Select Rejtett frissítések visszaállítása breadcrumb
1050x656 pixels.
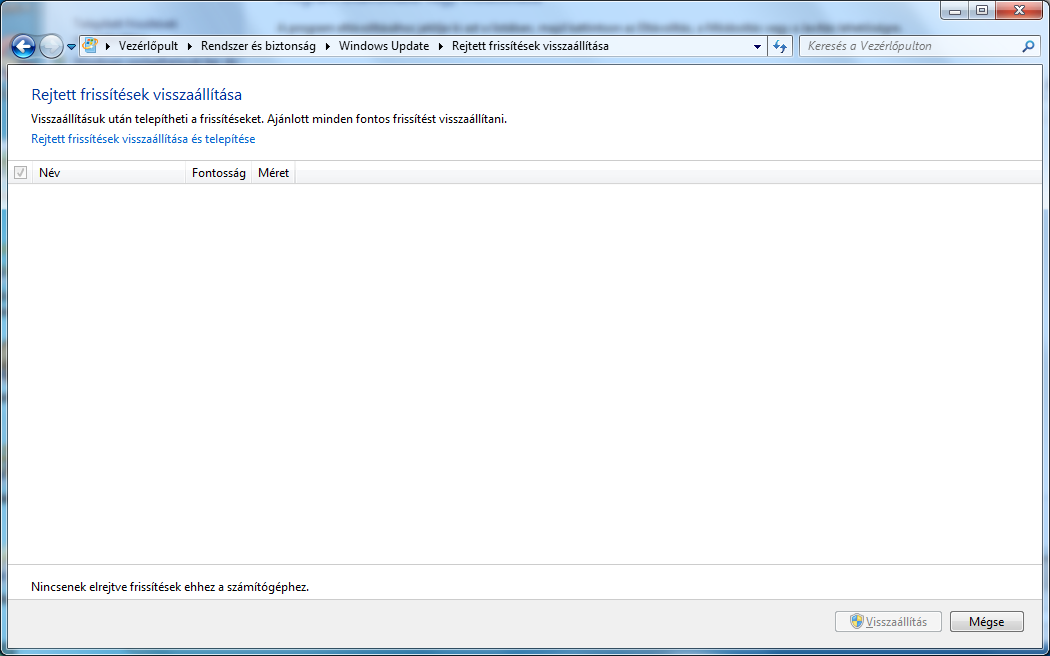(530, 46)
